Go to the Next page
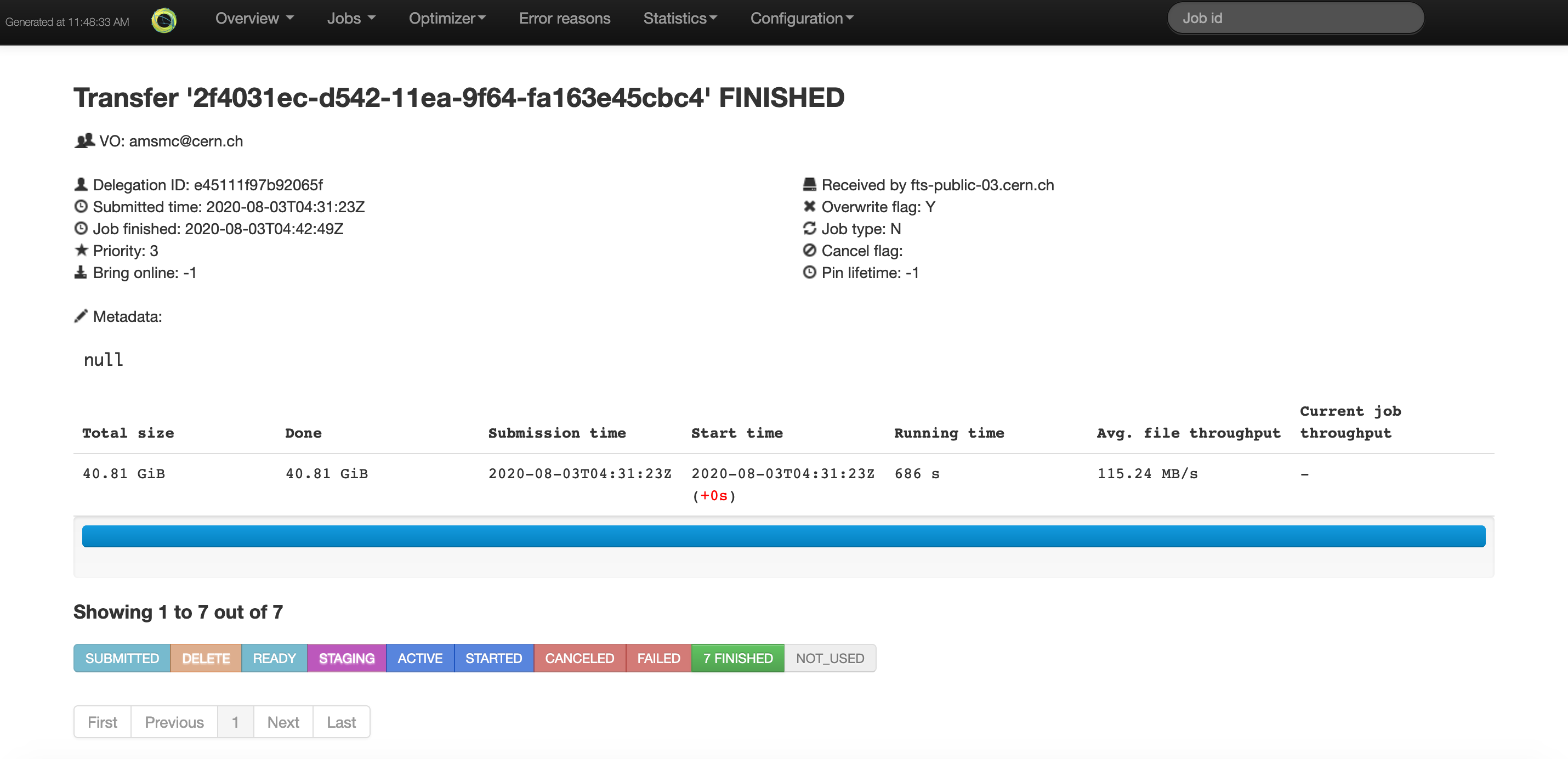Viewport: 1568px width, 759px height. tap(283, 722)
